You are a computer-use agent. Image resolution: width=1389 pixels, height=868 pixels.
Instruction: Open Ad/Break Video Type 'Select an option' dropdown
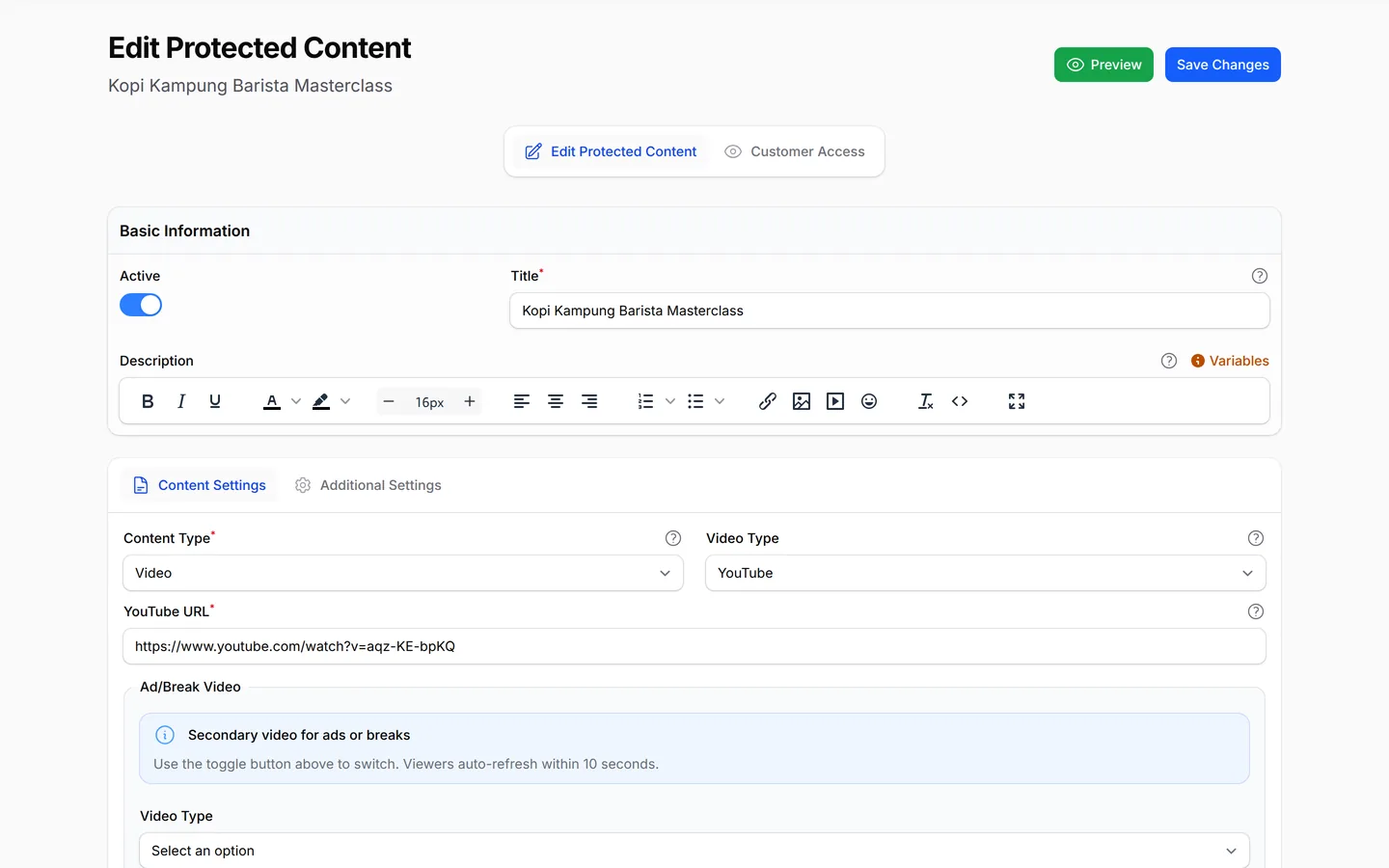pos(694,851)
